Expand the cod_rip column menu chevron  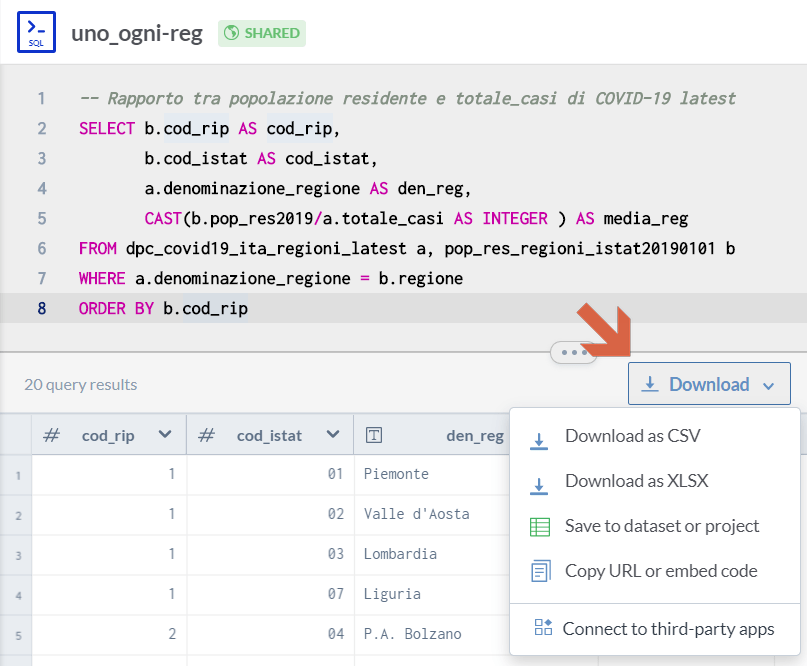click(x=165, y=435)
